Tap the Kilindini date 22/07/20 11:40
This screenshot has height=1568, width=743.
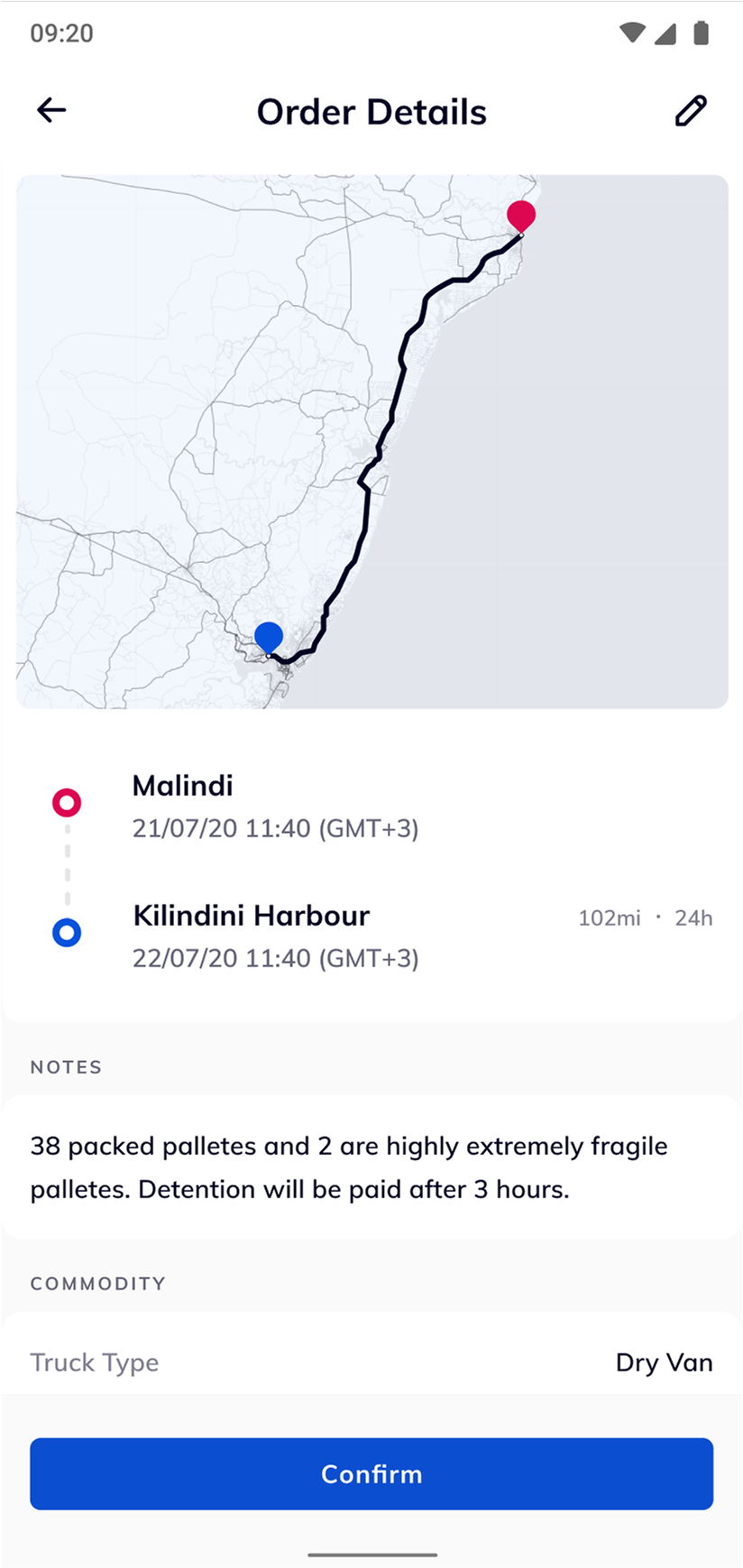pos(275,958)
